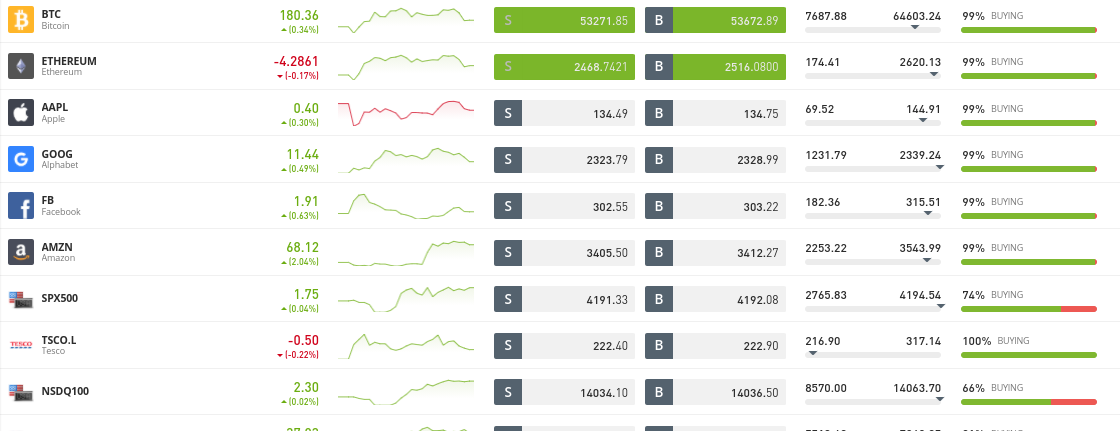This screenshot has width=1120, height=431.
Task: Sell GOOG at 2323.79
Action: pos(564,159)
